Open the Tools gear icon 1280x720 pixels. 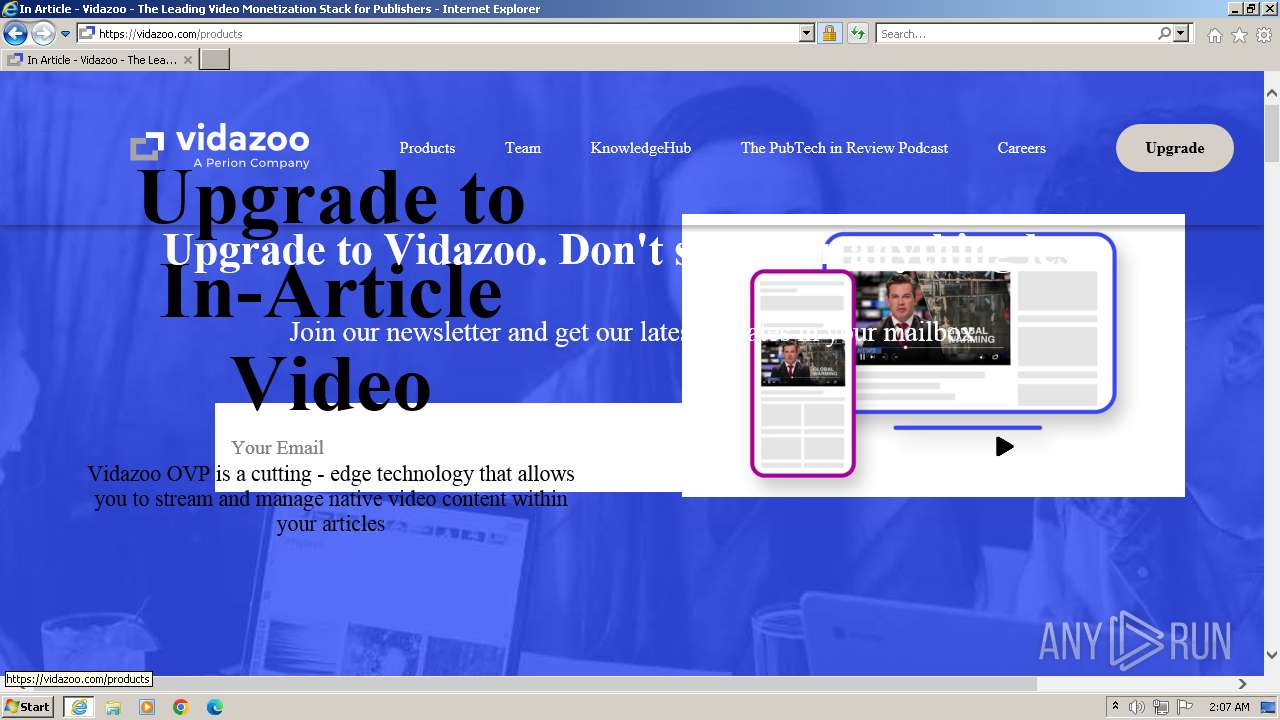1264,35
